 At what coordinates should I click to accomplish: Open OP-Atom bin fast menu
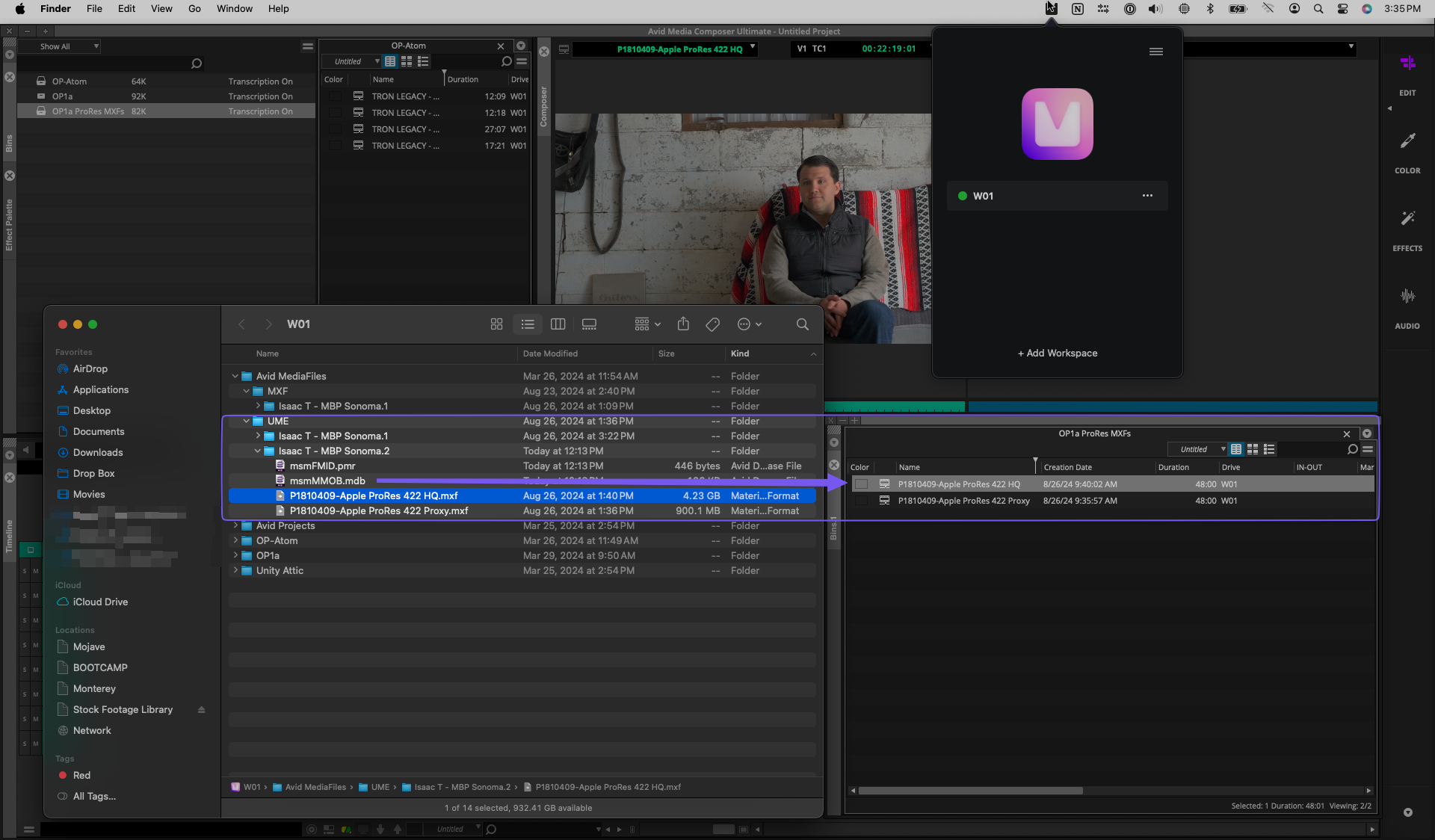point(522,61)
